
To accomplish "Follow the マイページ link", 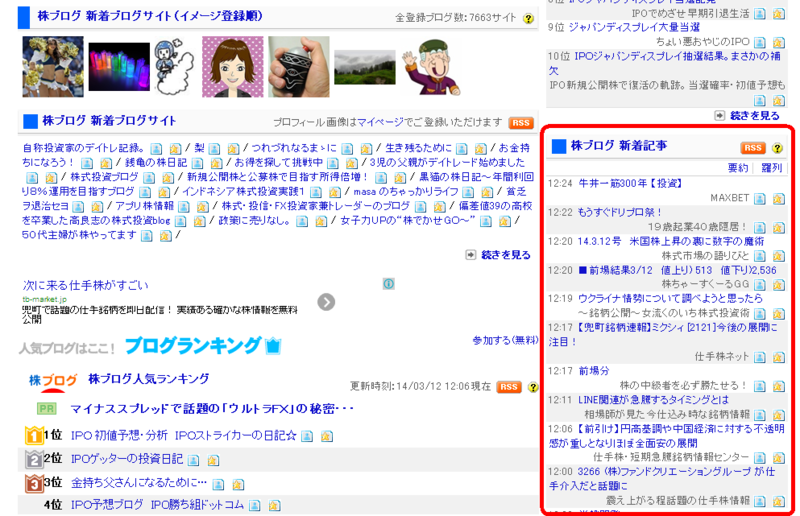I will 380,122.
